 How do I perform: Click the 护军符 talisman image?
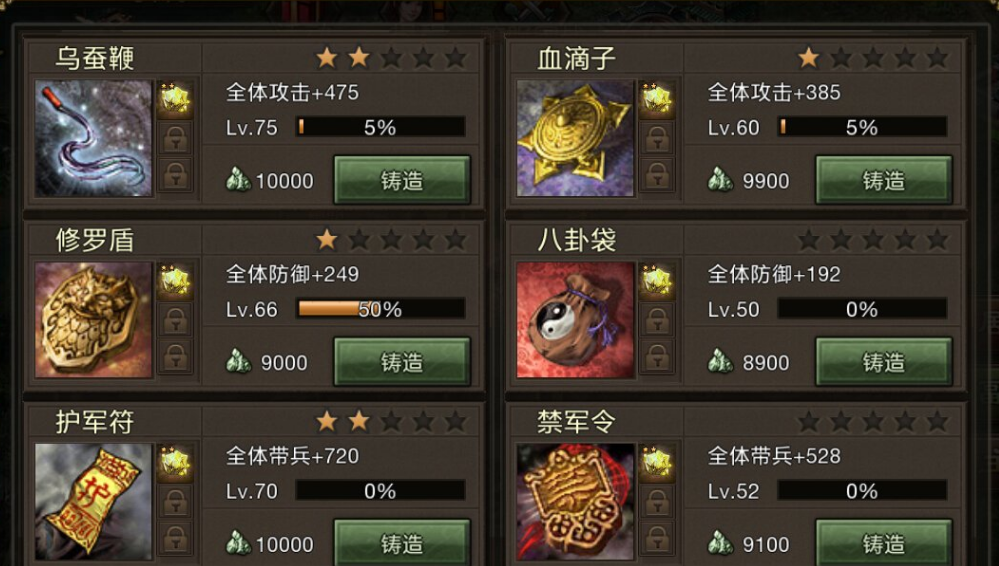pos(94,502)
